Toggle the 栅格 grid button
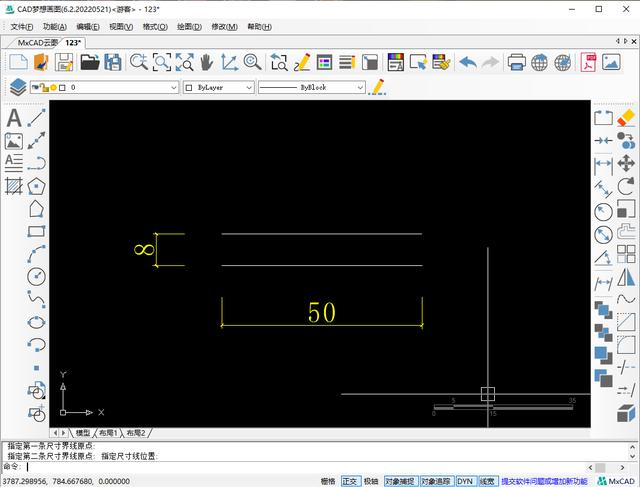 [328, 481]
